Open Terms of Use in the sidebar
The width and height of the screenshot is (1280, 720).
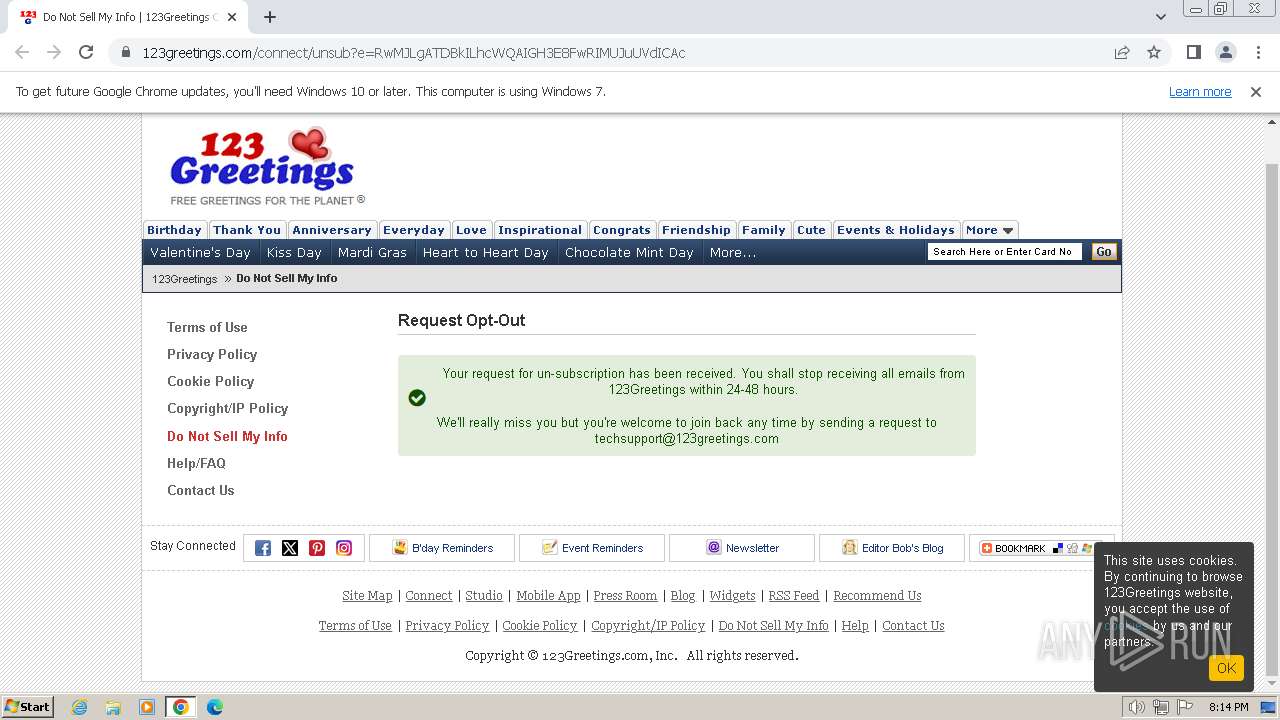point(207,327)
